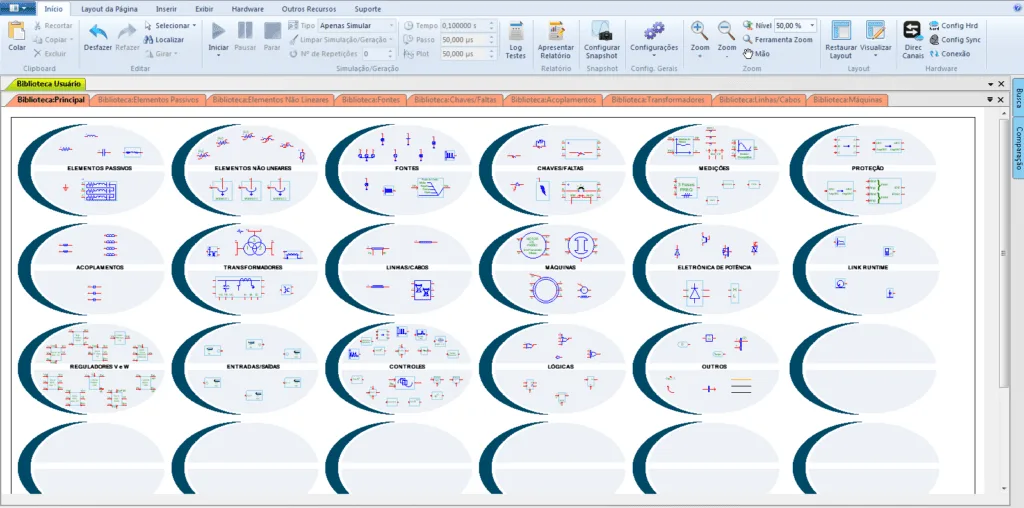Click Conexão hardware icon

click(x=933, y=54)
